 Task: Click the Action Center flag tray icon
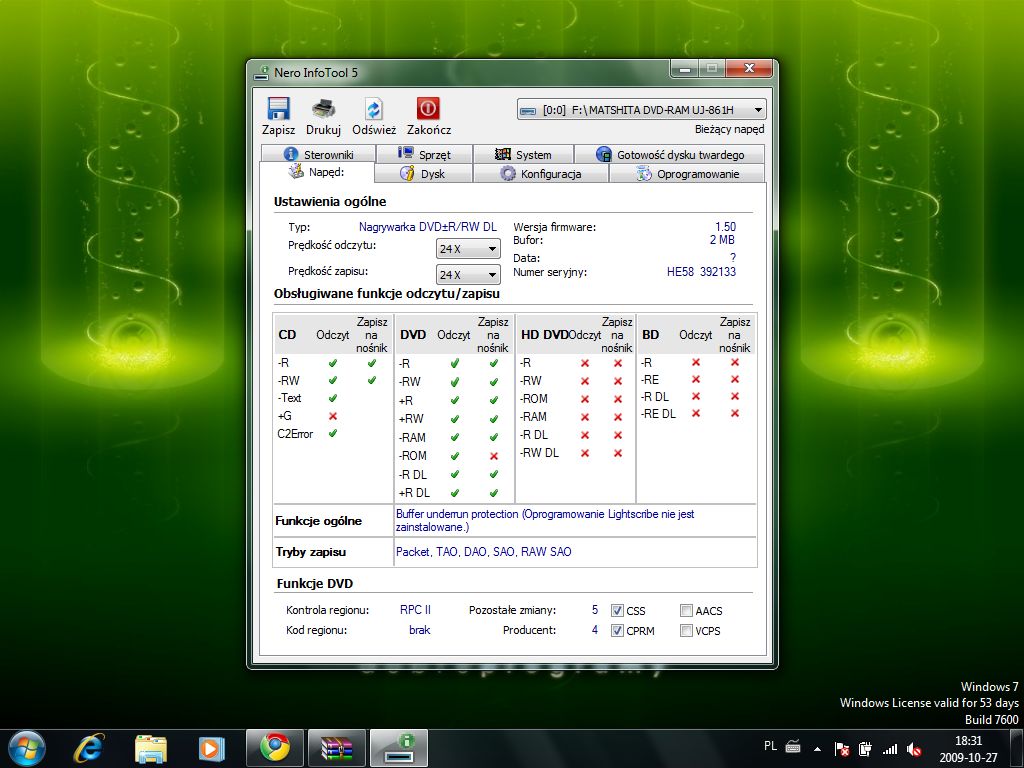point(842,749)
